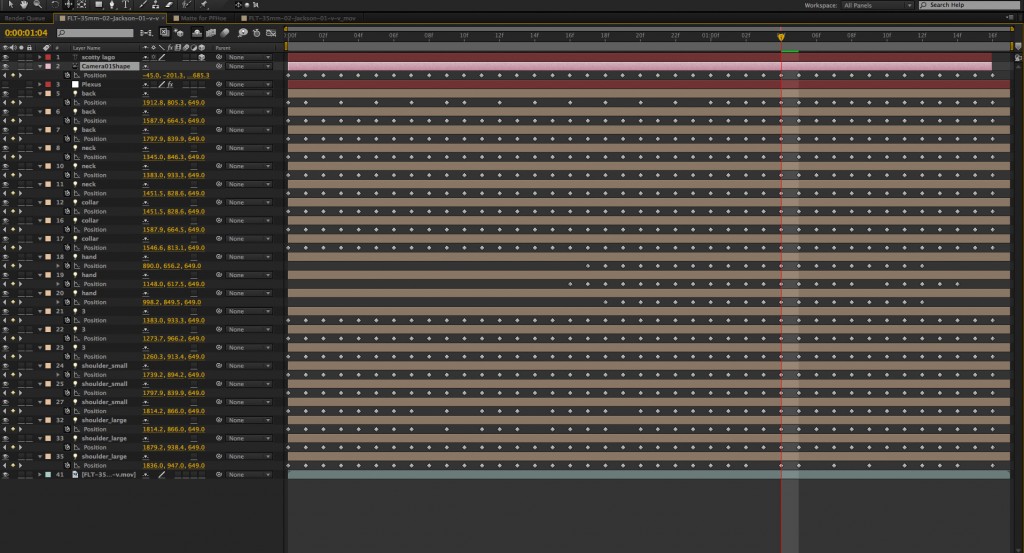Toggle visibility of Plexus layer
Screen dimensions: 1024x553
(x=6, y=85)
